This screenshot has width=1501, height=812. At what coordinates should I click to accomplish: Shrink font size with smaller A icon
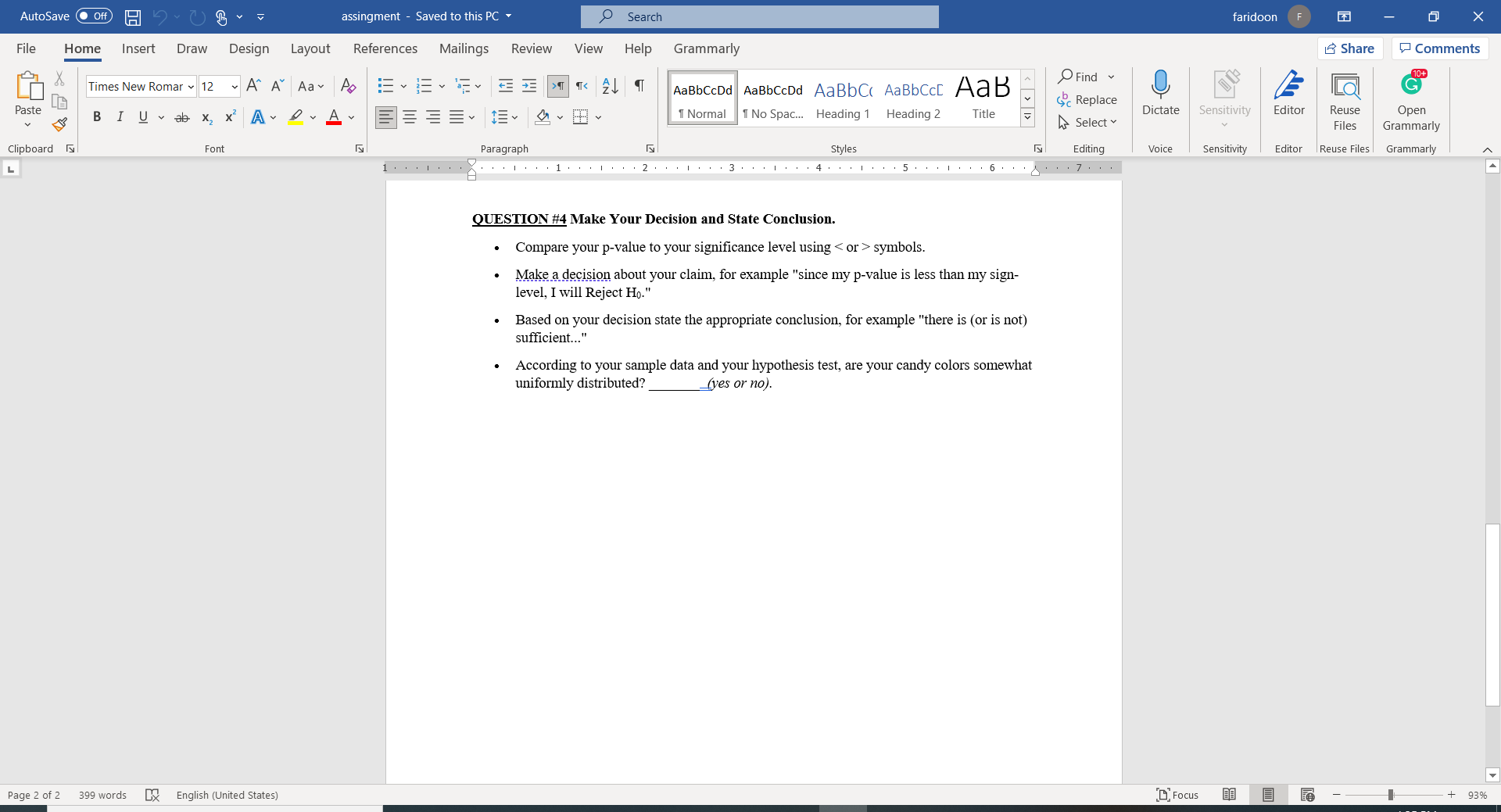click(278, 86)
